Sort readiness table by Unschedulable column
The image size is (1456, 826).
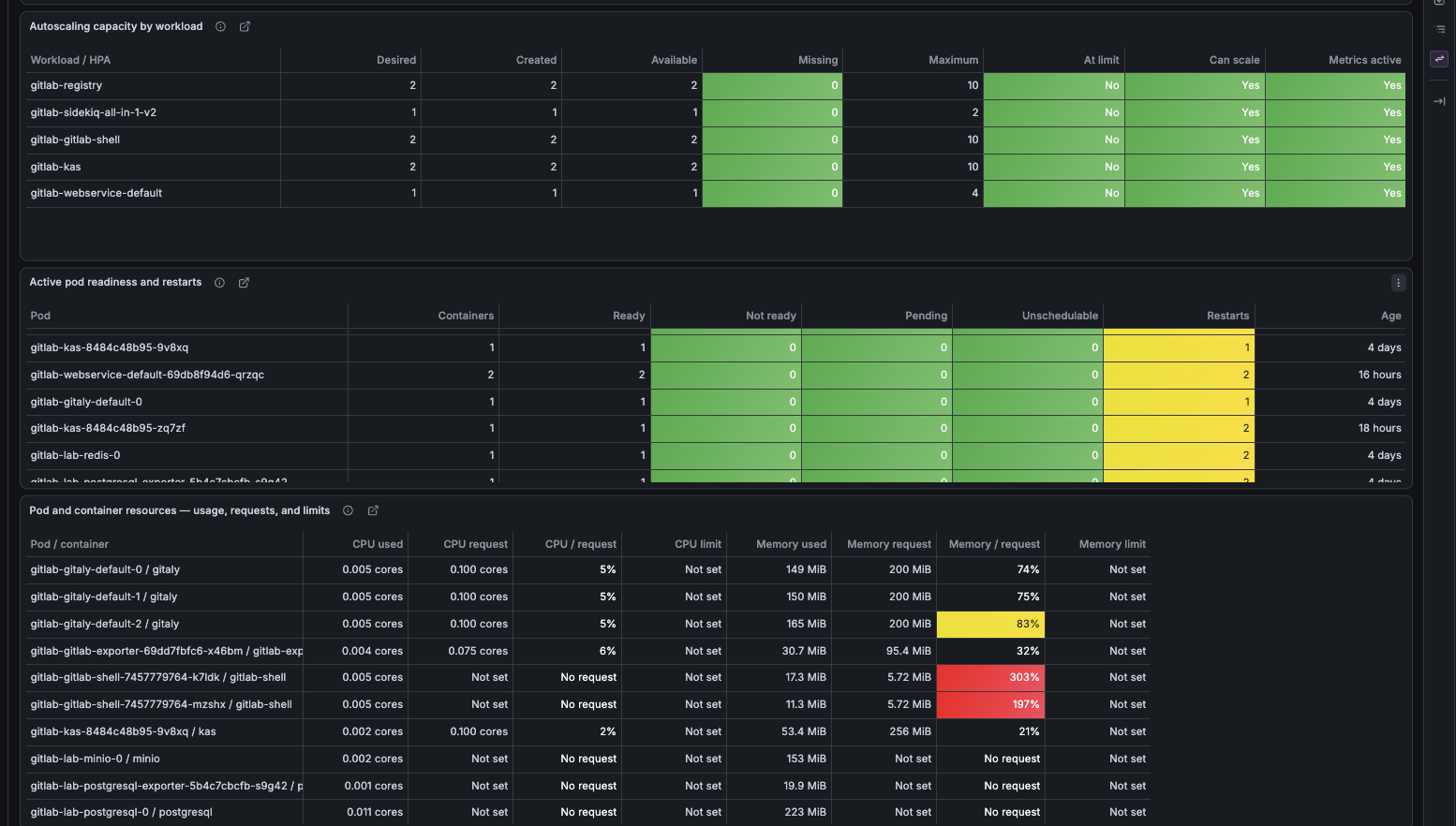[1060, 316]
